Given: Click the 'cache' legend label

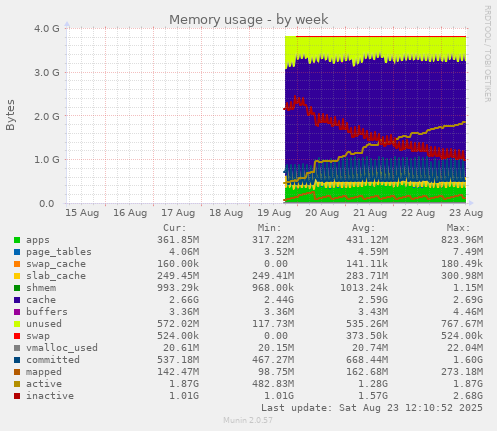Looking at the screenshot, I should coord(41,300).
